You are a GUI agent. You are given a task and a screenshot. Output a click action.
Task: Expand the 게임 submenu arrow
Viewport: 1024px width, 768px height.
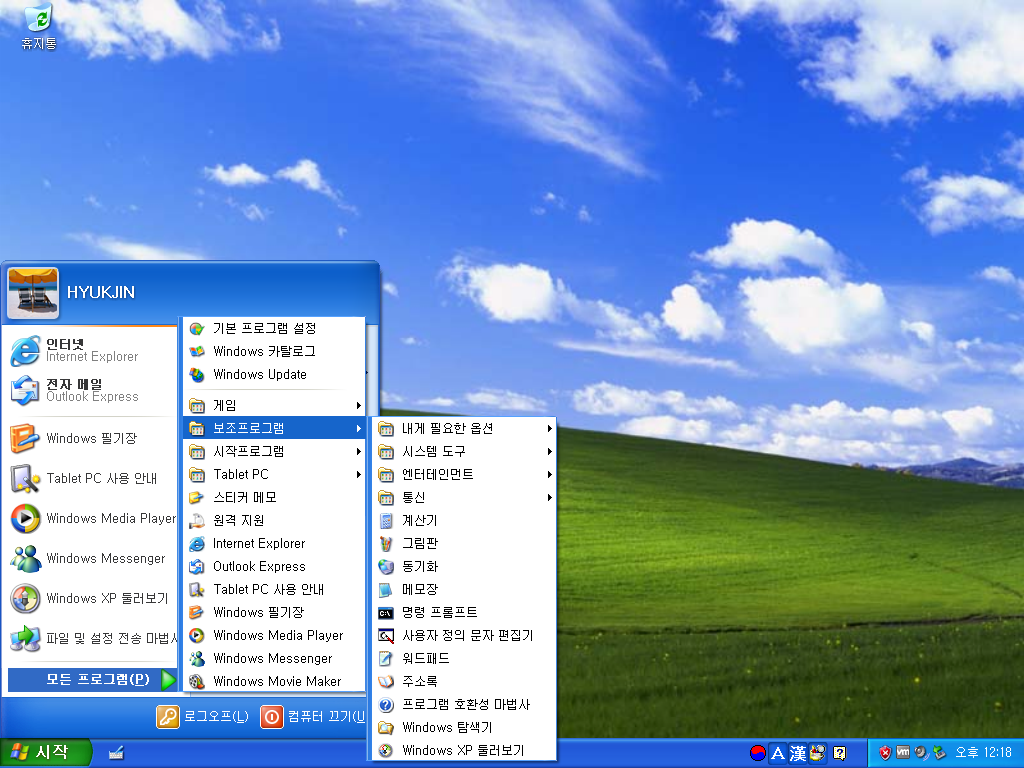pyautogui.click(x=359, y=406)
